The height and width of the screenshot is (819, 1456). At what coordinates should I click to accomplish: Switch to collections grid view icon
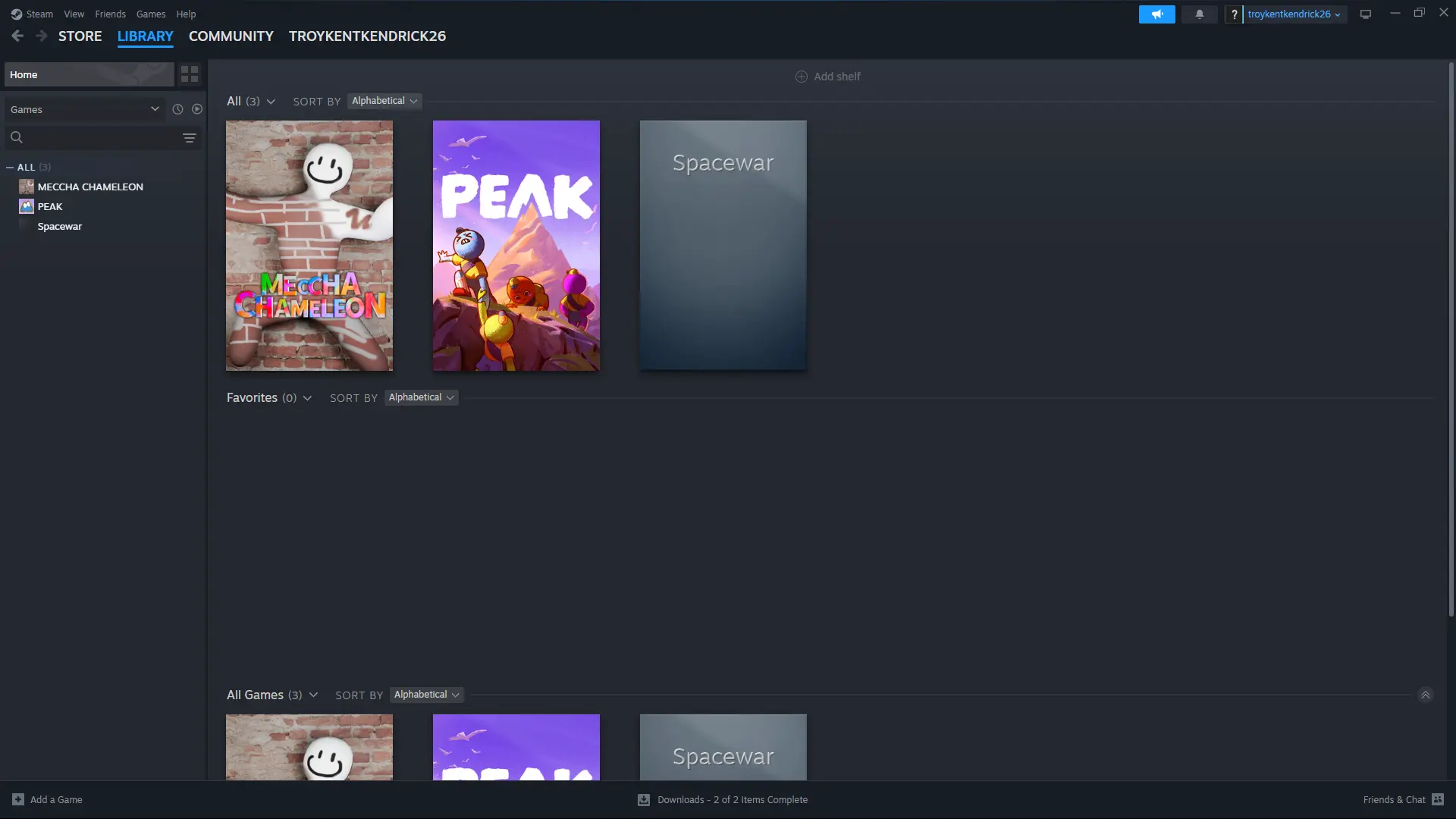(x=190, y=74)
